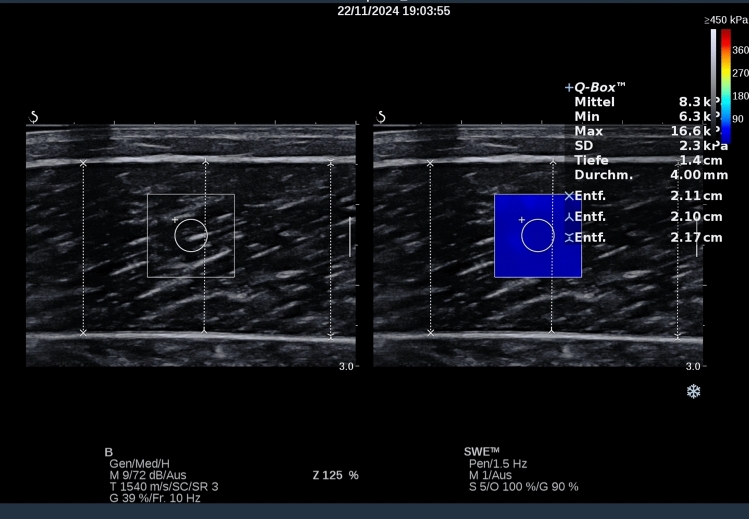Click the plus symbol before Q-Box label
Image resolution: width=749 pixels, height=519 pixels.
coord(568,88)
